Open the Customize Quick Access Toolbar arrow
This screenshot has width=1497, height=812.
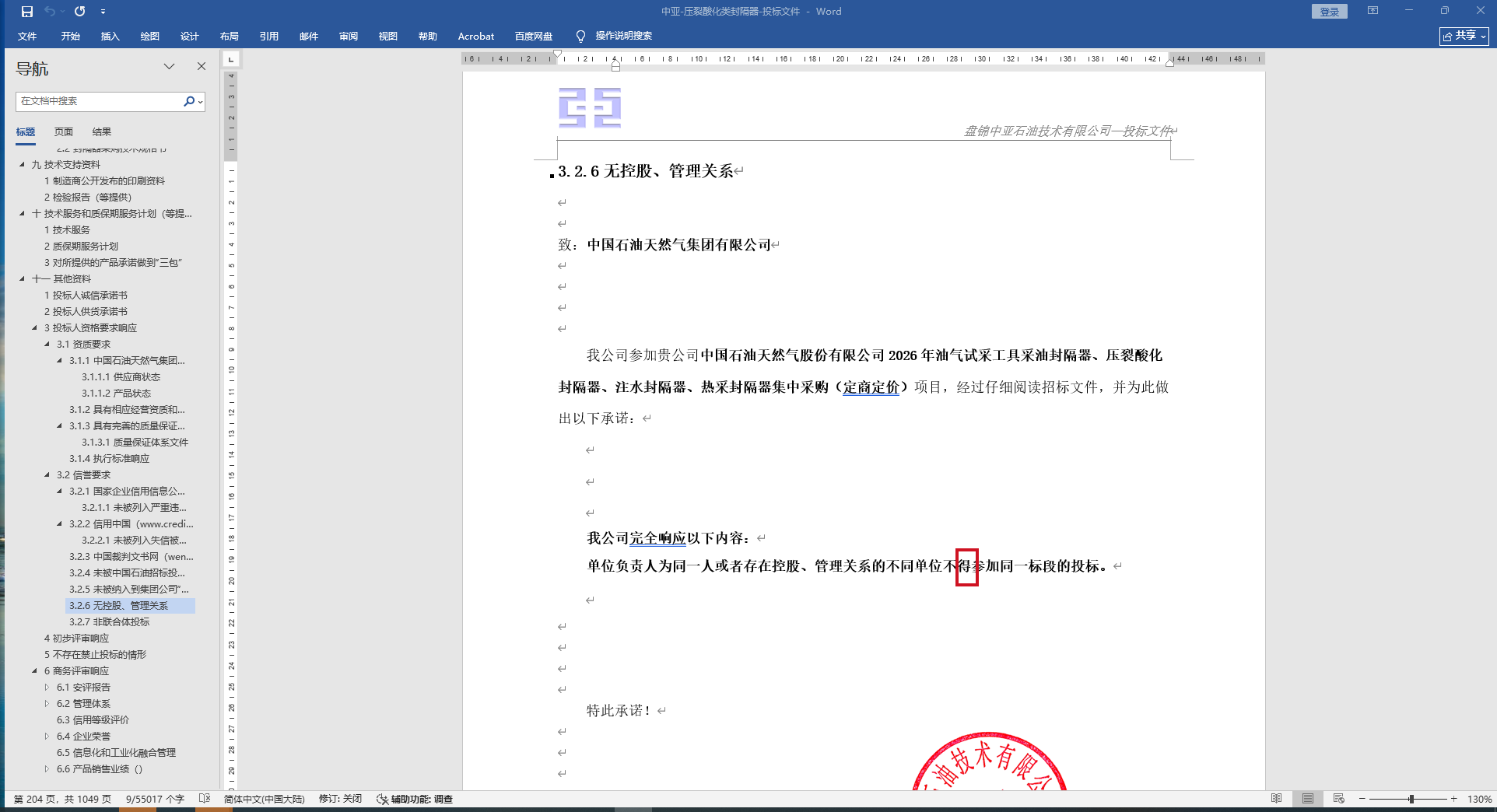tap(103, 12)
